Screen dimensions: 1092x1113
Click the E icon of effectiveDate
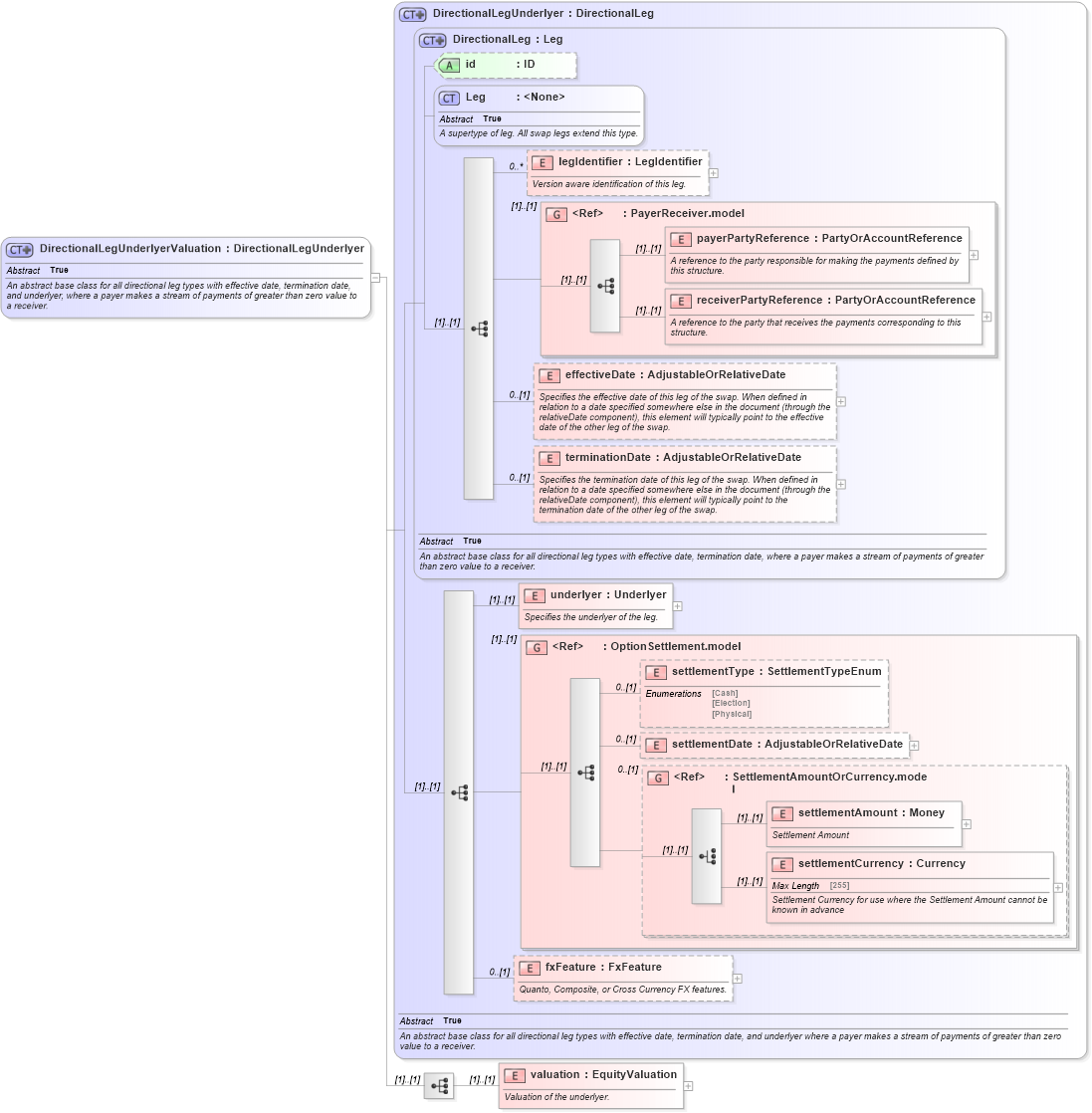(x=549, y=375)
